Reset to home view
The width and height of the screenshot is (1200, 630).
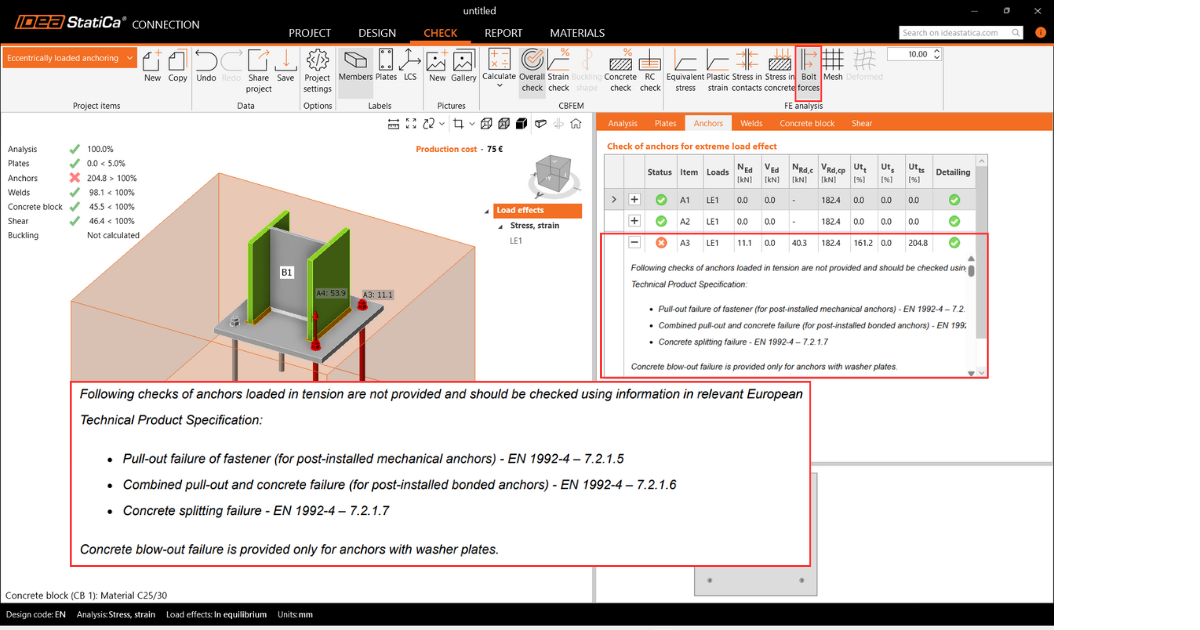point(576,124)
